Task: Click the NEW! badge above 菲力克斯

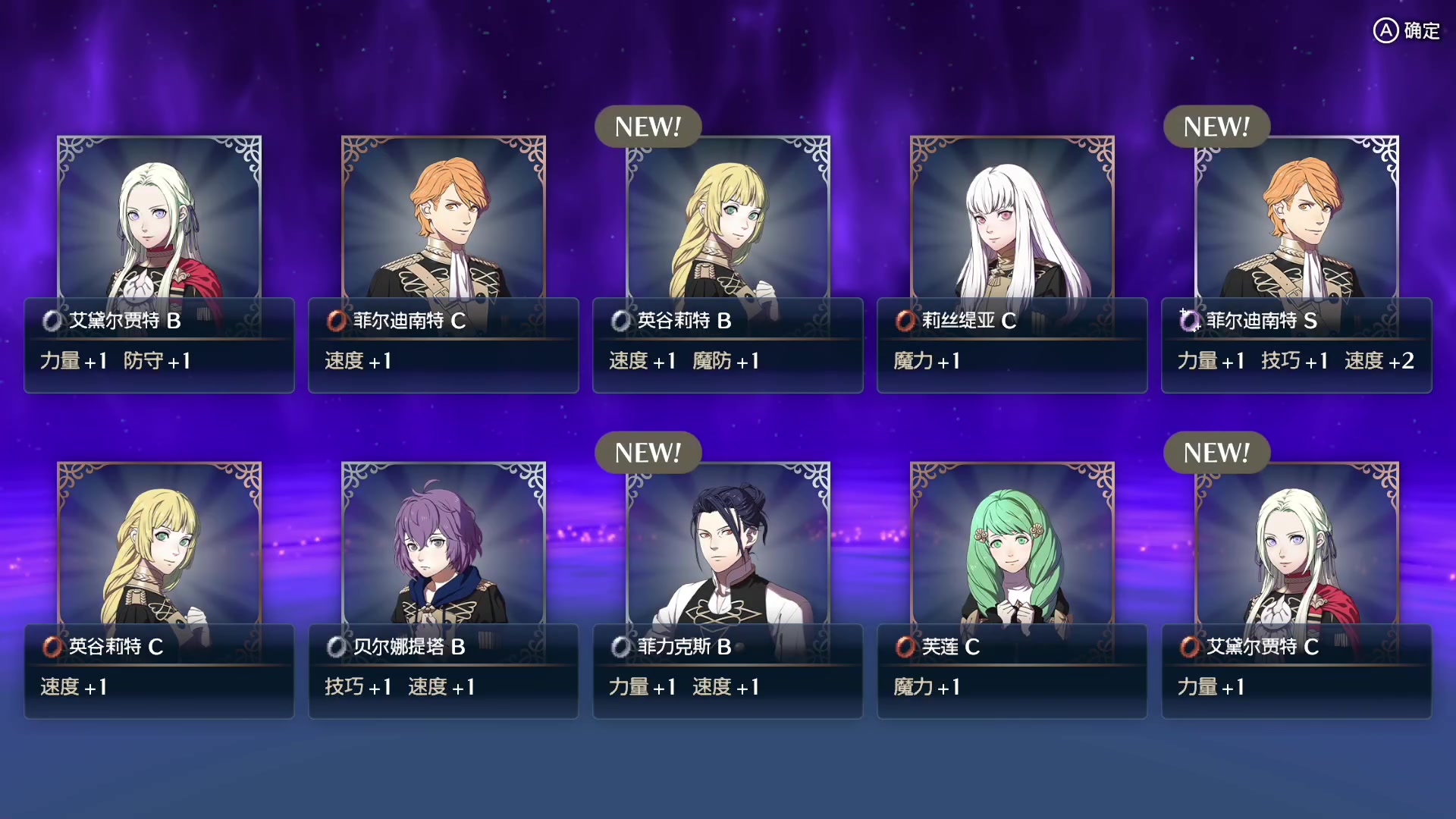Action: pos(648,453)
